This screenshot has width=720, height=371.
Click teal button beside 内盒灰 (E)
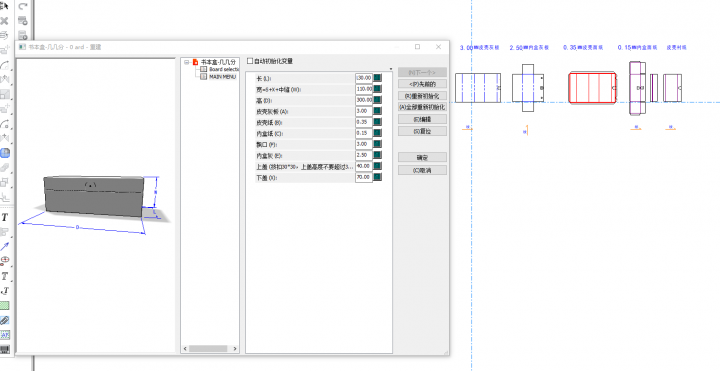click(377, 155)
